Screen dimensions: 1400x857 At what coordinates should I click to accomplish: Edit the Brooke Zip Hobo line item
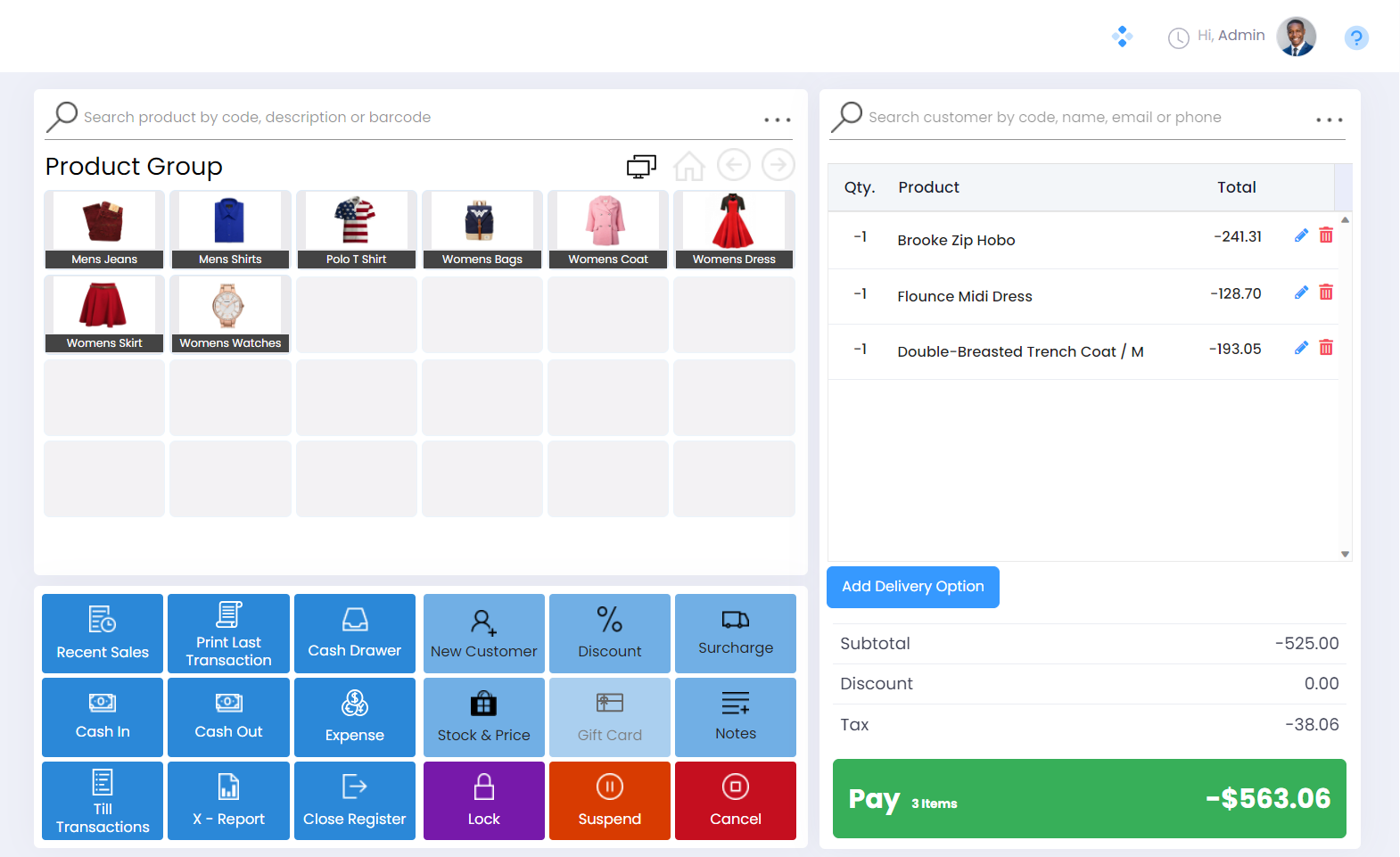coord(1301,235)
